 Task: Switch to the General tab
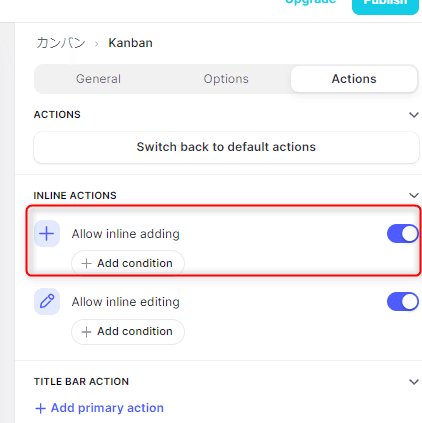[98, 79]
